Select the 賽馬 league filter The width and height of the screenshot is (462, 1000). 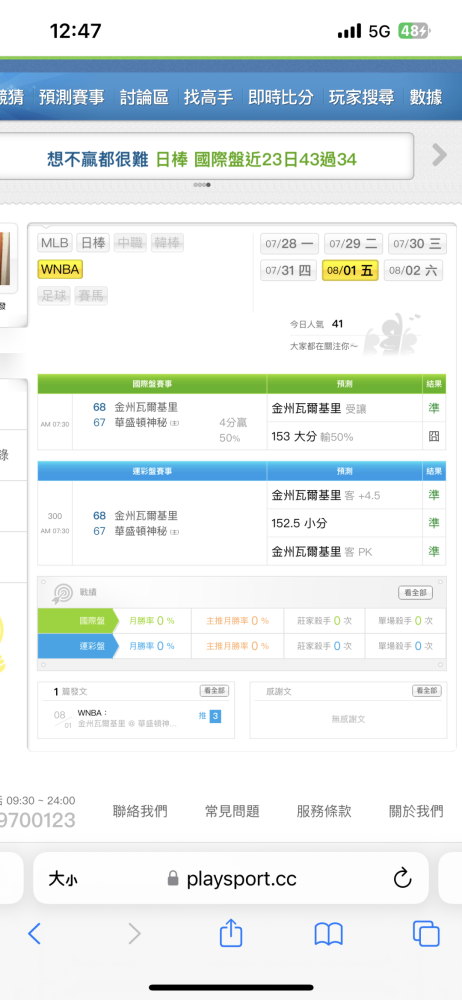click(x=91, y=296)
